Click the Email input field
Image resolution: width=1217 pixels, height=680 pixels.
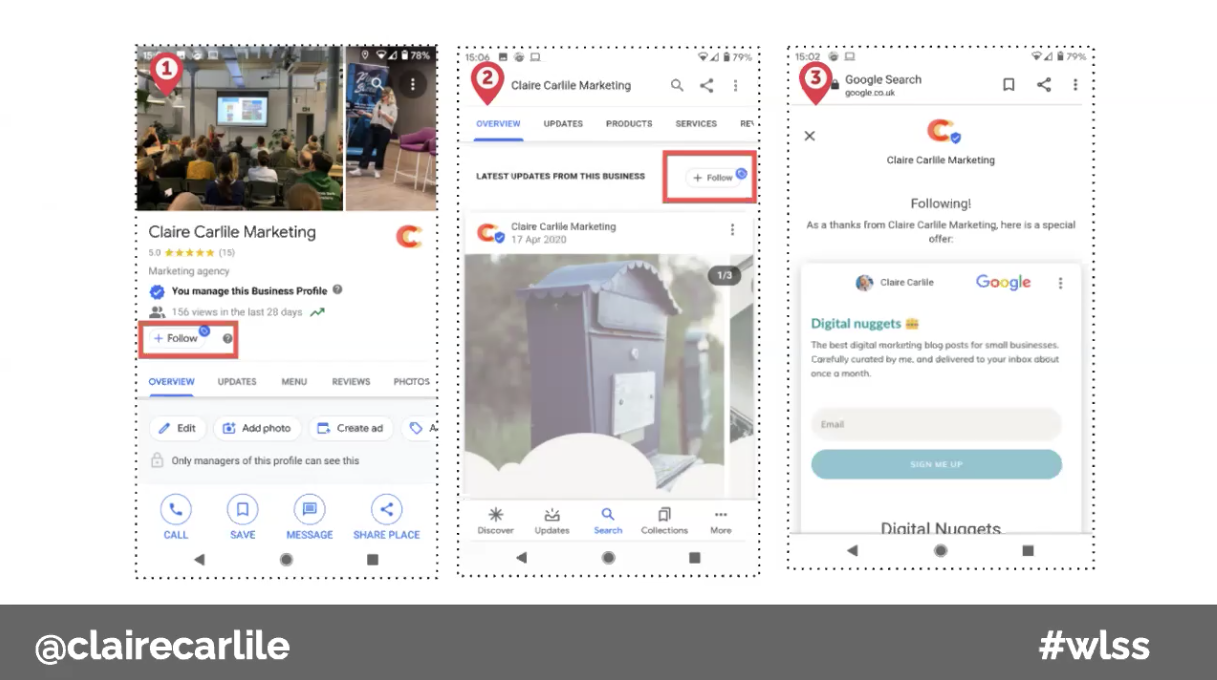pyautogui.click(x=935, y=424)
